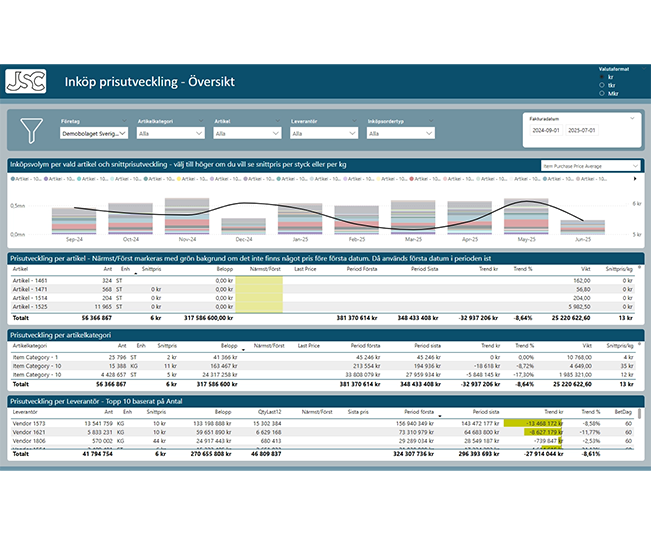Select row Artikel - 1461
Viewport: 651px width, 535px height.
coord(322,281)
